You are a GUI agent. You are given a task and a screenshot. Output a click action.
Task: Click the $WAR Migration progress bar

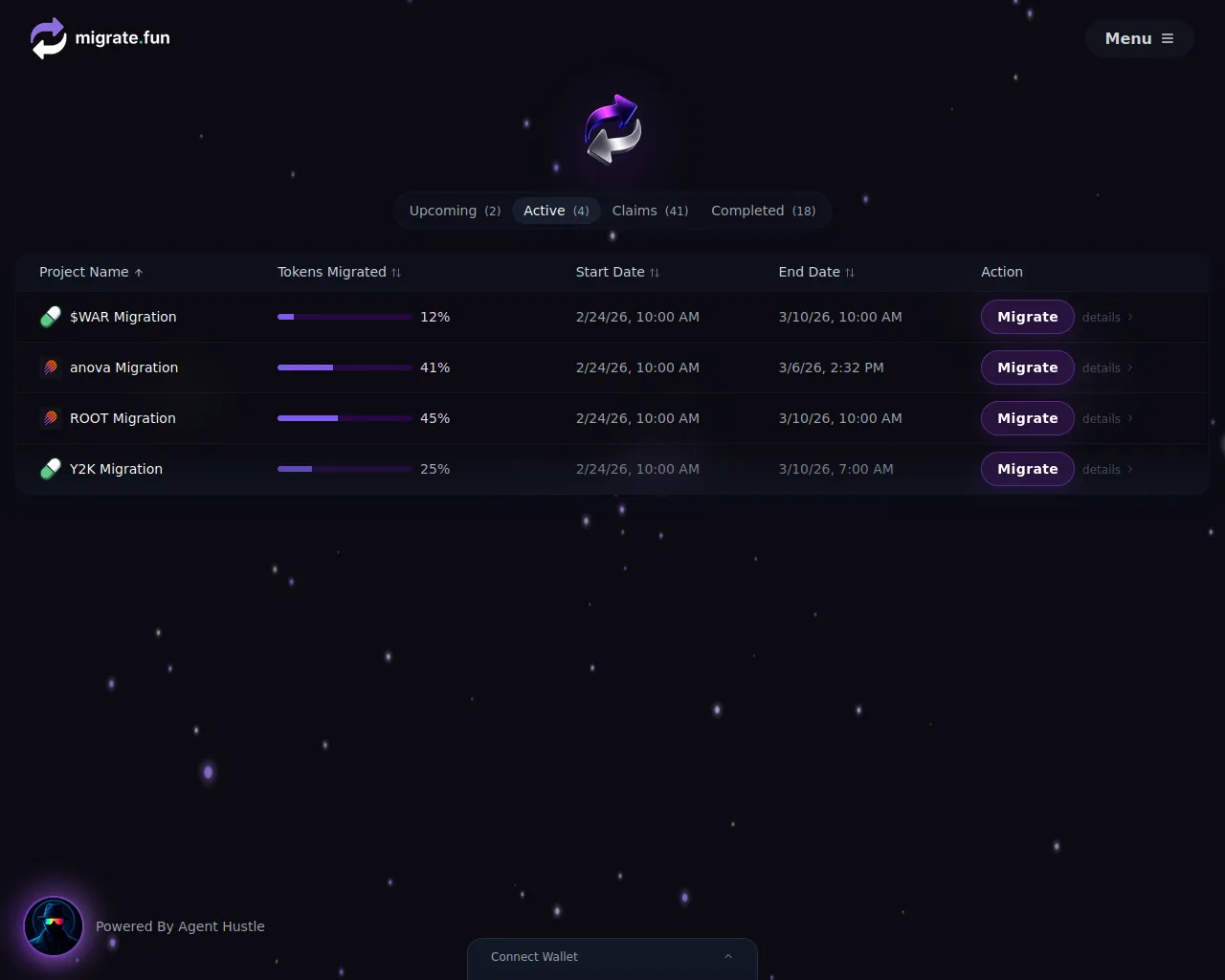click(345, 317)
